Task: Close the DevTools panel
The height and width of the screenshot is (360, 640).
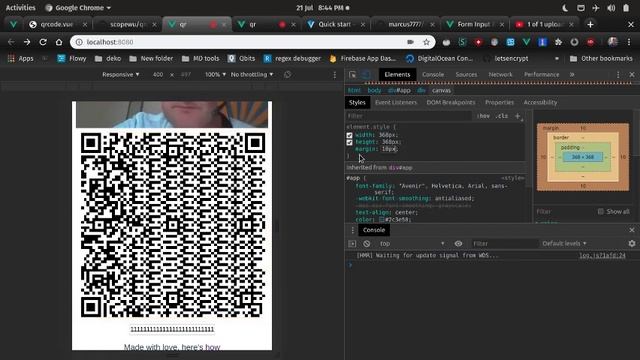Action: [632, 75]
